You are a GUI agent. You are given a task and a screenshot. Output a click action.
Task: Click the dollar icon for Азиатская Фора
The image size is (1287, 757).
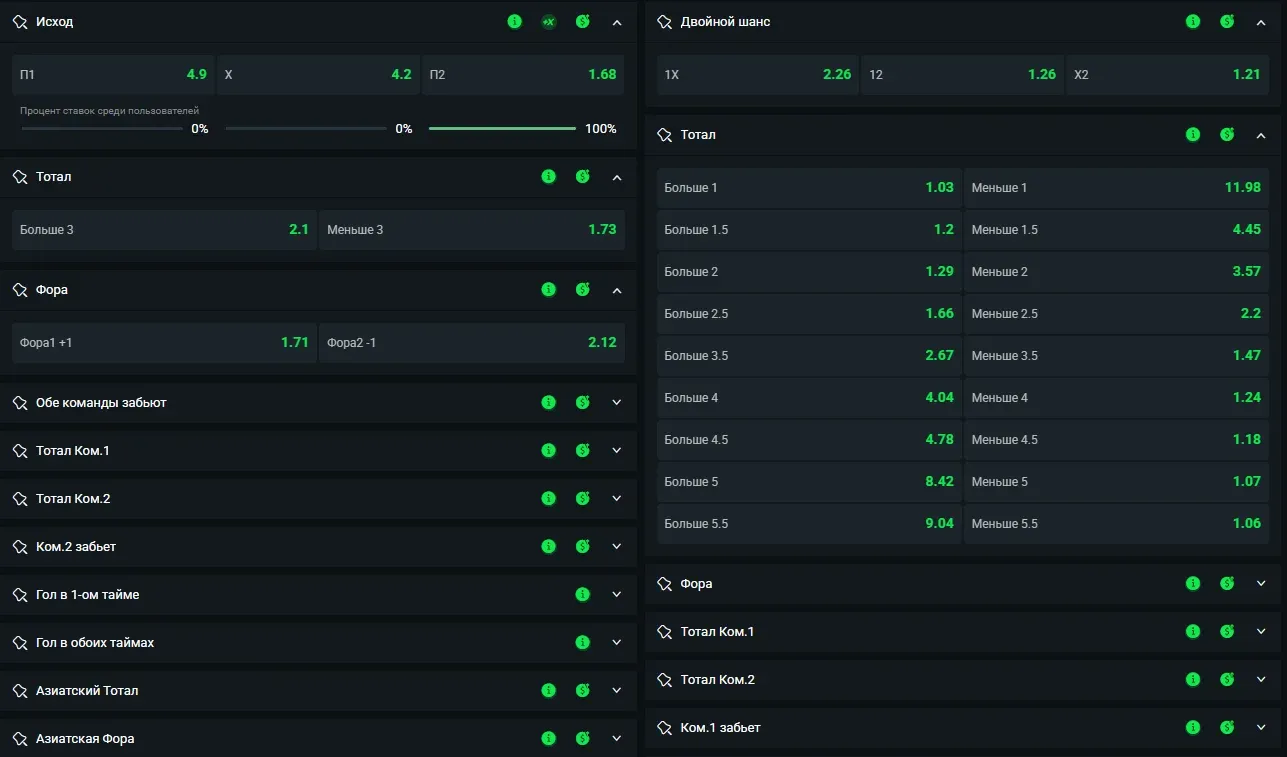(583, 739)
